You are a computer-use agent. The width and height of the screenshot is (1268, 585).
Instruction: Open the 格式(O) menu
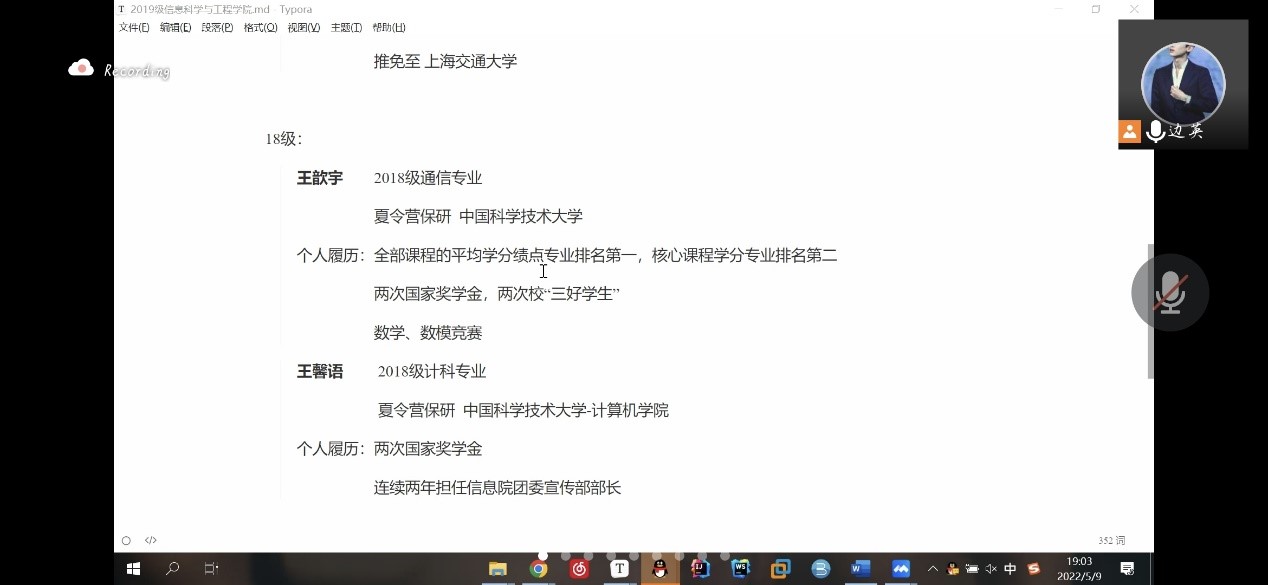260,27
